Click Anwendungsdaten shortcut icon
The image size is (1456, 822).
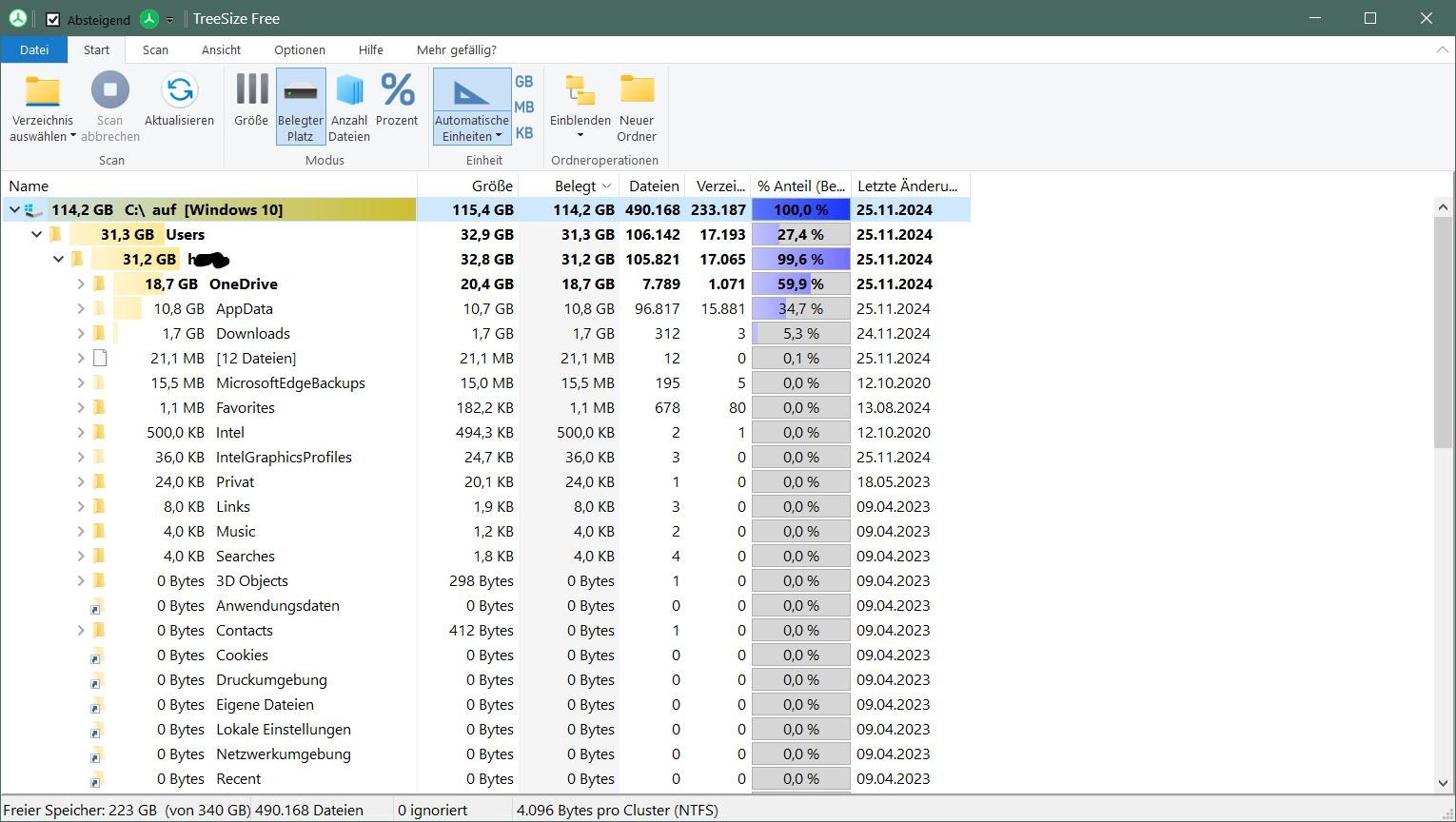[x=97, y=606]
